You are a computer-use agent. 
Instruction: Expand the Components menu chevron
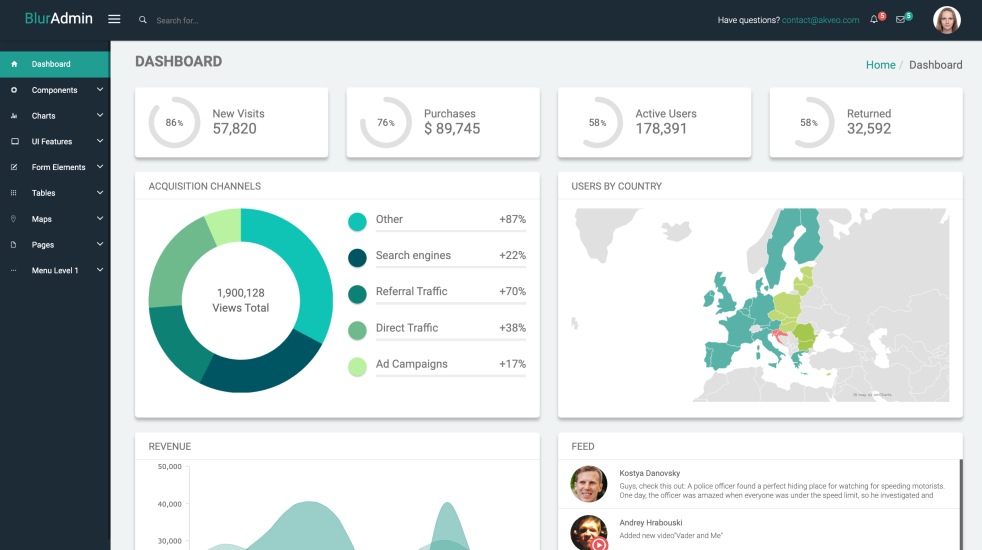pyautogui.click(x=100, y=90)
